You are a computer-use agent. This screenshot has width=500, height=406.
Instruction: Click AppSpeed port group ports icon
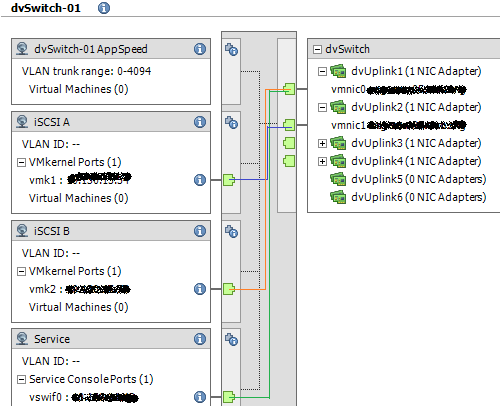[x=231, y=50]
